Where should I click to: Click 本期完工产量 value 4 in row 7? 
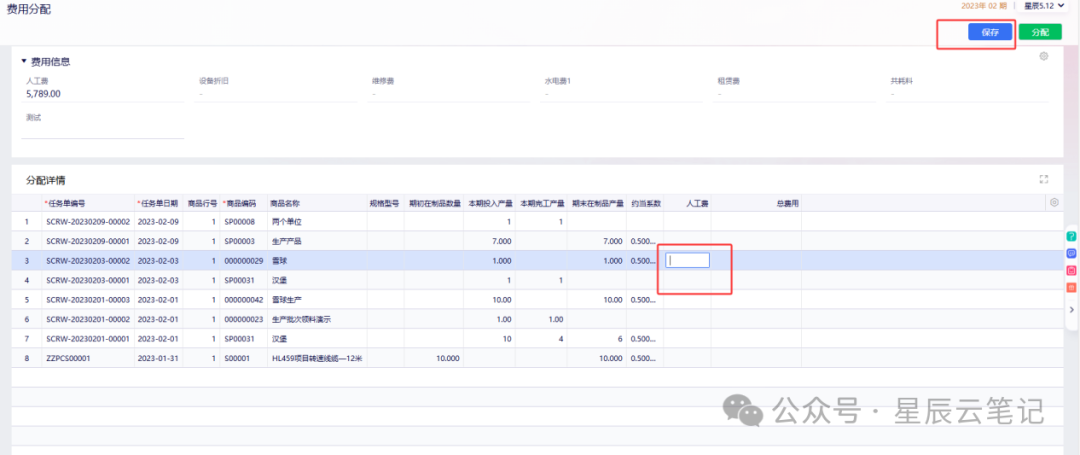click(x=561, y=339)
